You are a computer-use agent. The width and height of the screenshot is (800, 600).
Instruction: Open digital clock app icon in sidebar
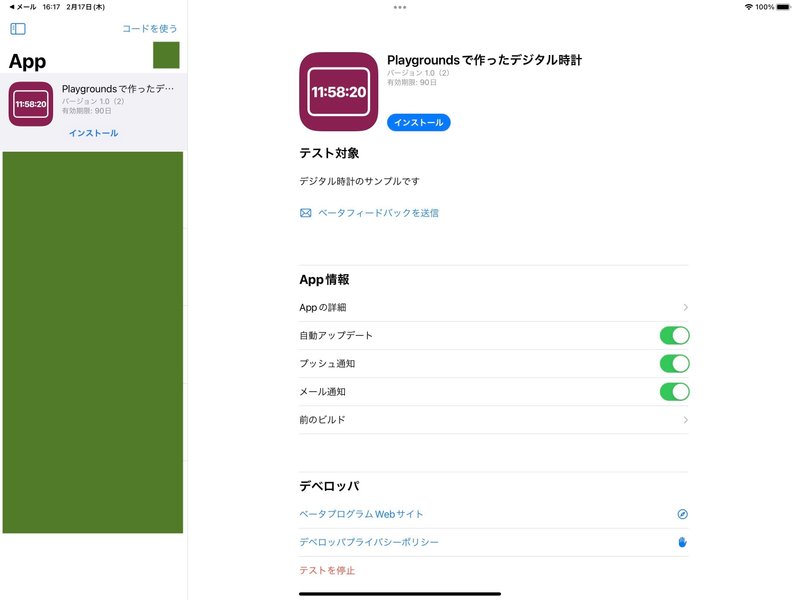coord(31,104)
